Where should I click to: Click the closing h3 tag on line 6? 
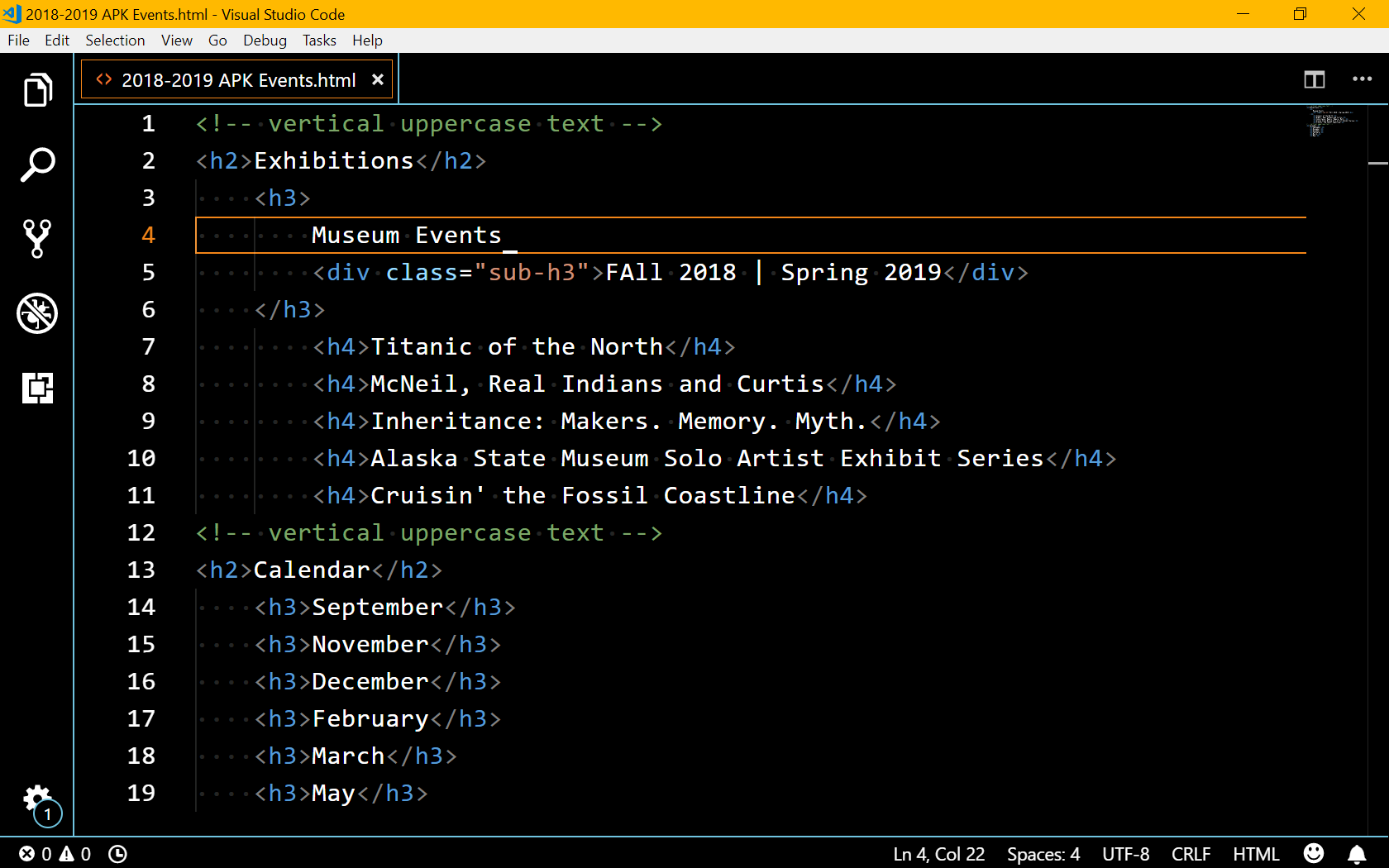[290, 310]
